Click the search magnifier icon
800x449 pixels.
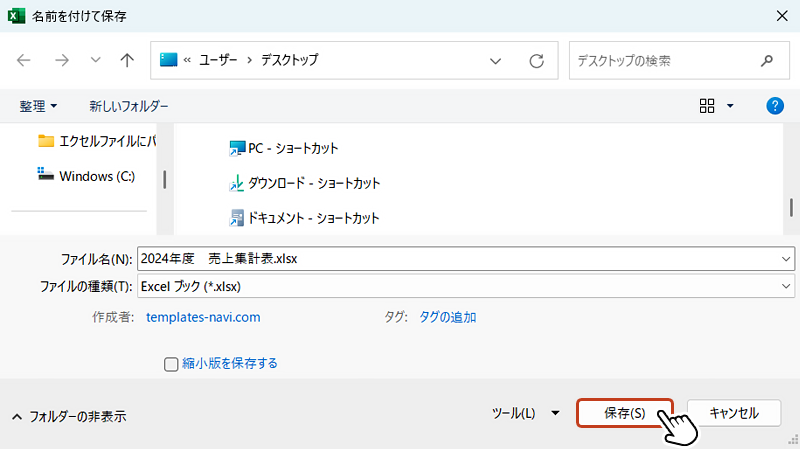[x=766, y=61]
